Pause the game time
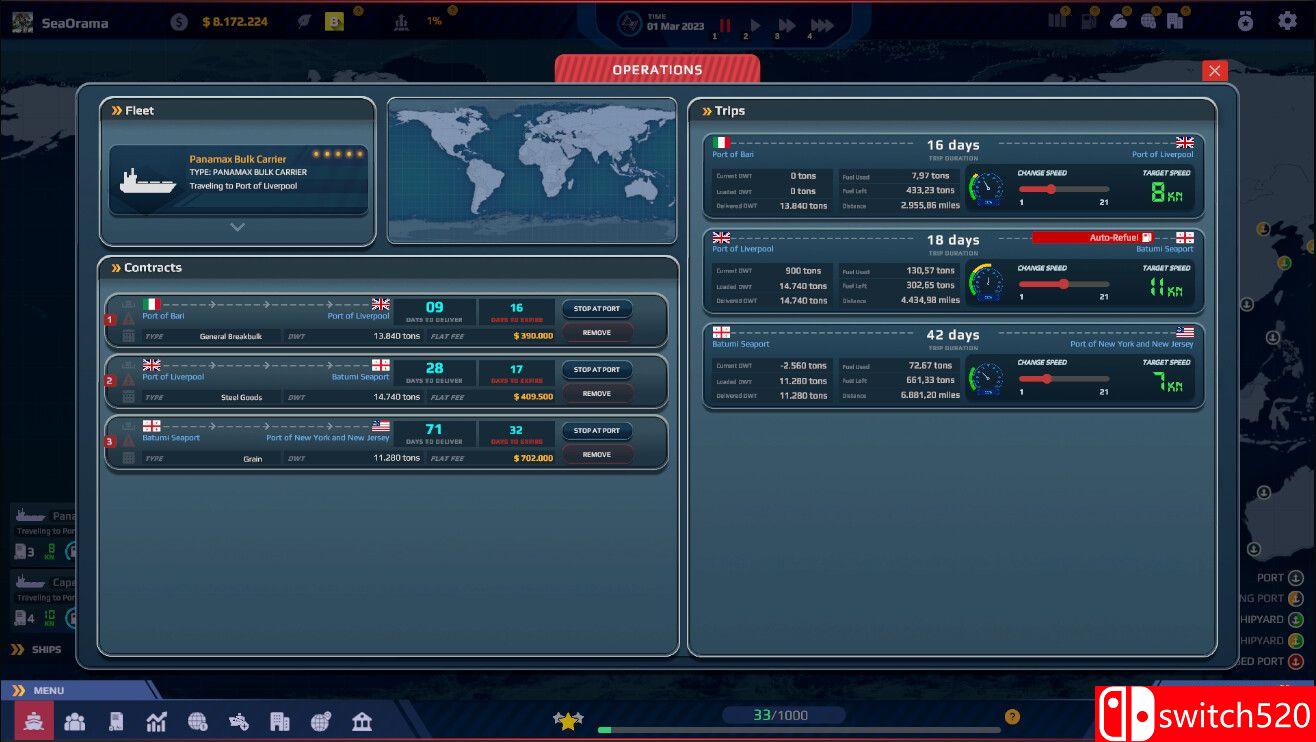The width and height of the screenshot is (1316, 742). tap(725, 26)
